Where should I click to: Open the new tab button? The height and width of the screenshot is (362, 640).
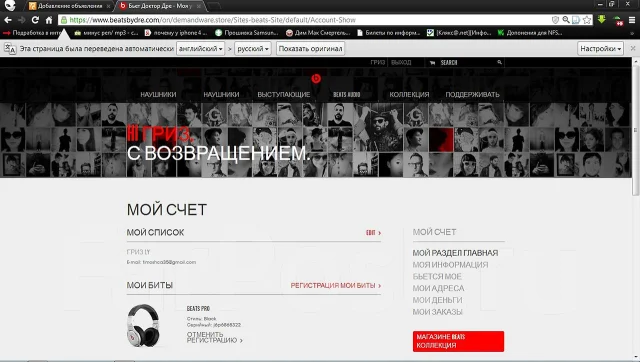tap(214, 6)
